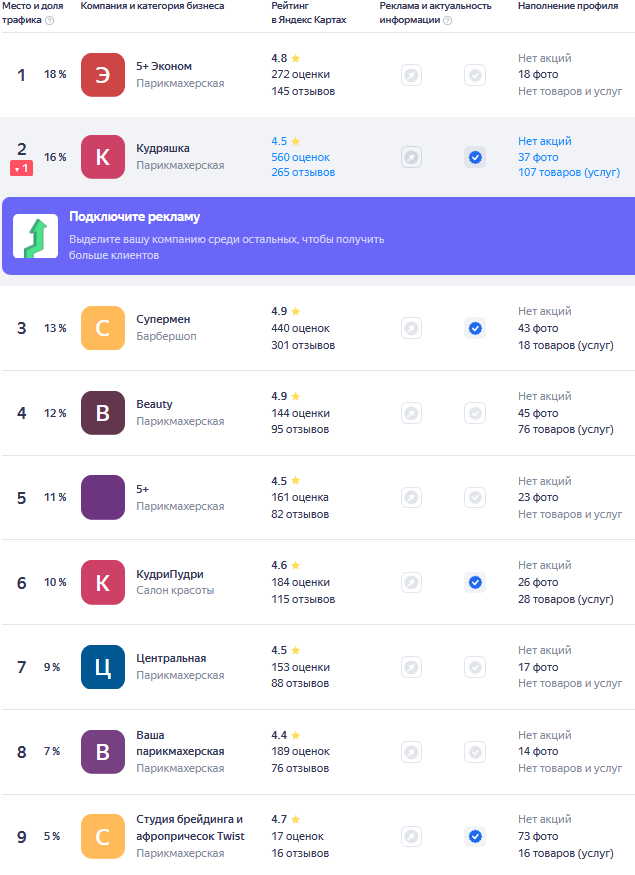Click the blue verified badge for Кудряшка

(475, 157)
